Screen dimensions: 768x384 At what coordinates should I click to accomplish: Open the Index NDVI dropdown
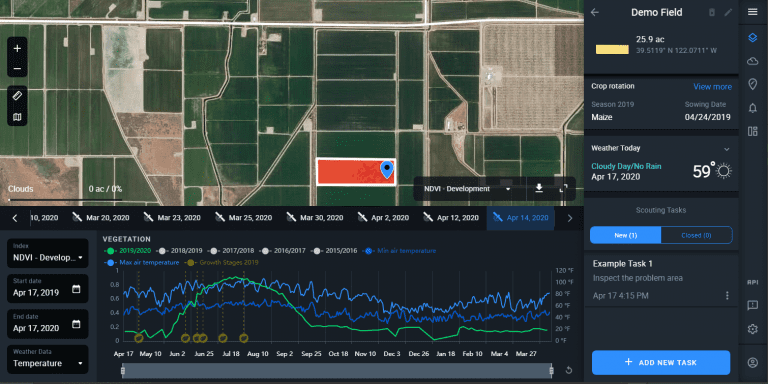click(x=48, y=253)
